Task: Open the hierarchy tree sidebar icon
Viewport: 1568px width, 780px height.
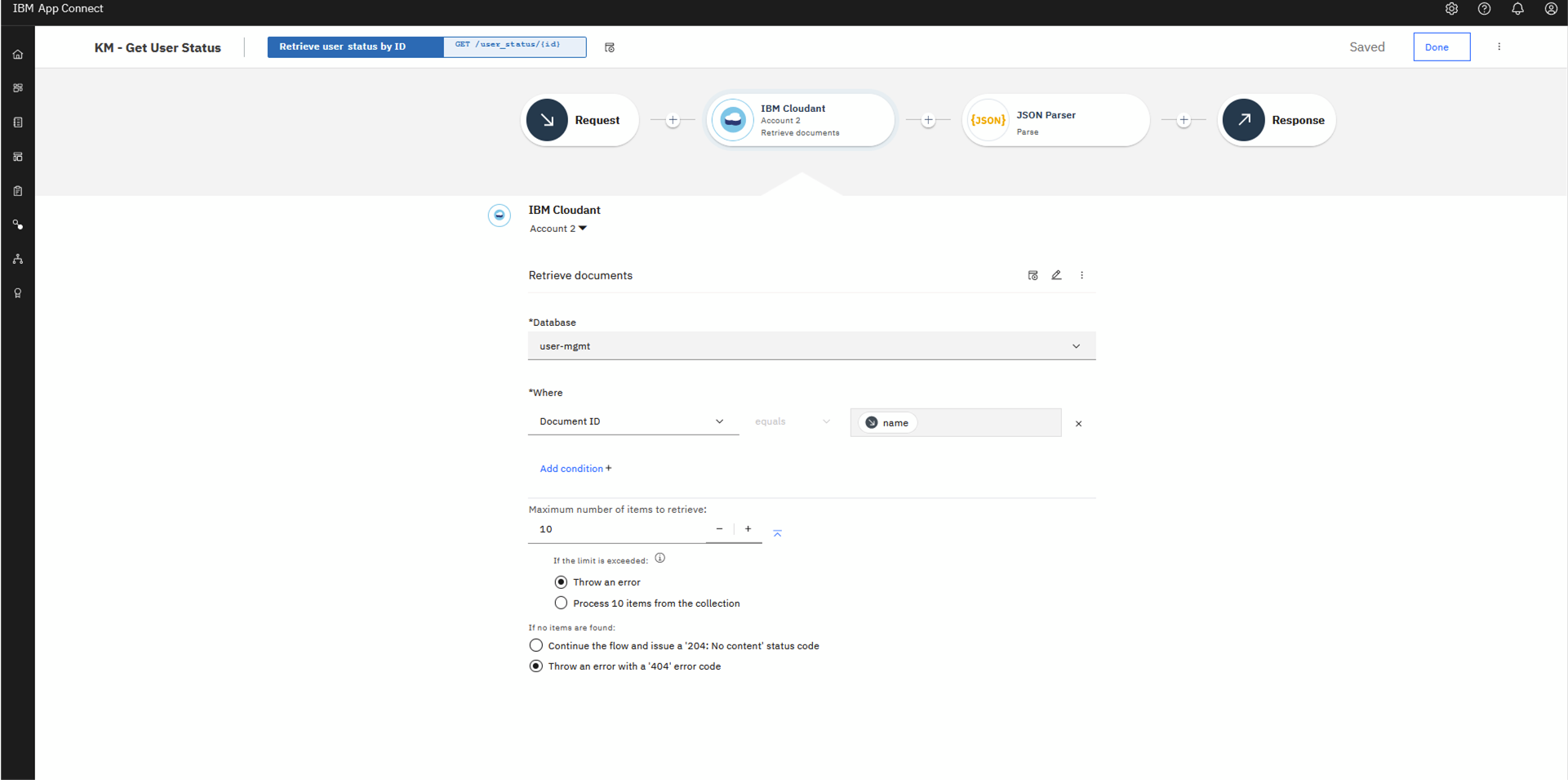Action: (x=18, y=259)
